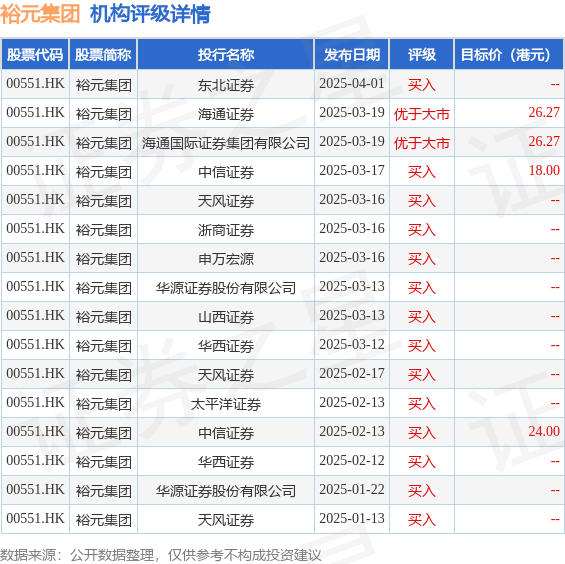565x564 pixels.
Task: Click the 太平洋证券 institution name
Action: pyautogui.click(x=226, y=404)
